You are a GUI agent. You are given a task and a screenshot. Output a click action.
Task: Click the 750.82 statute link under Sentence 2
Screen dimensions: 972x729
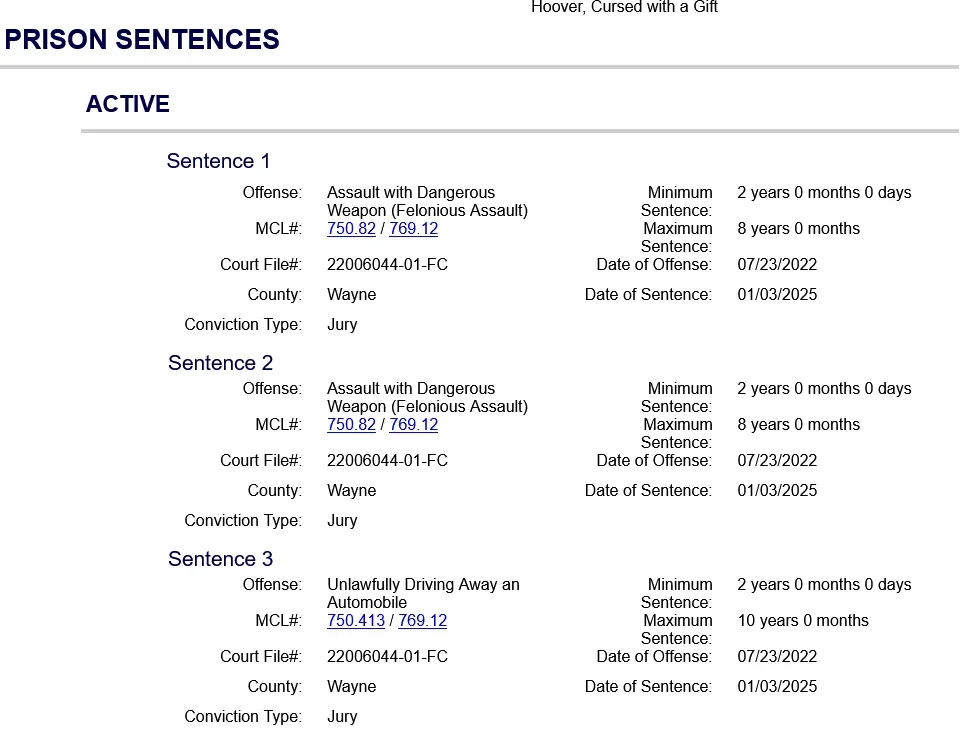click(351, 425)
